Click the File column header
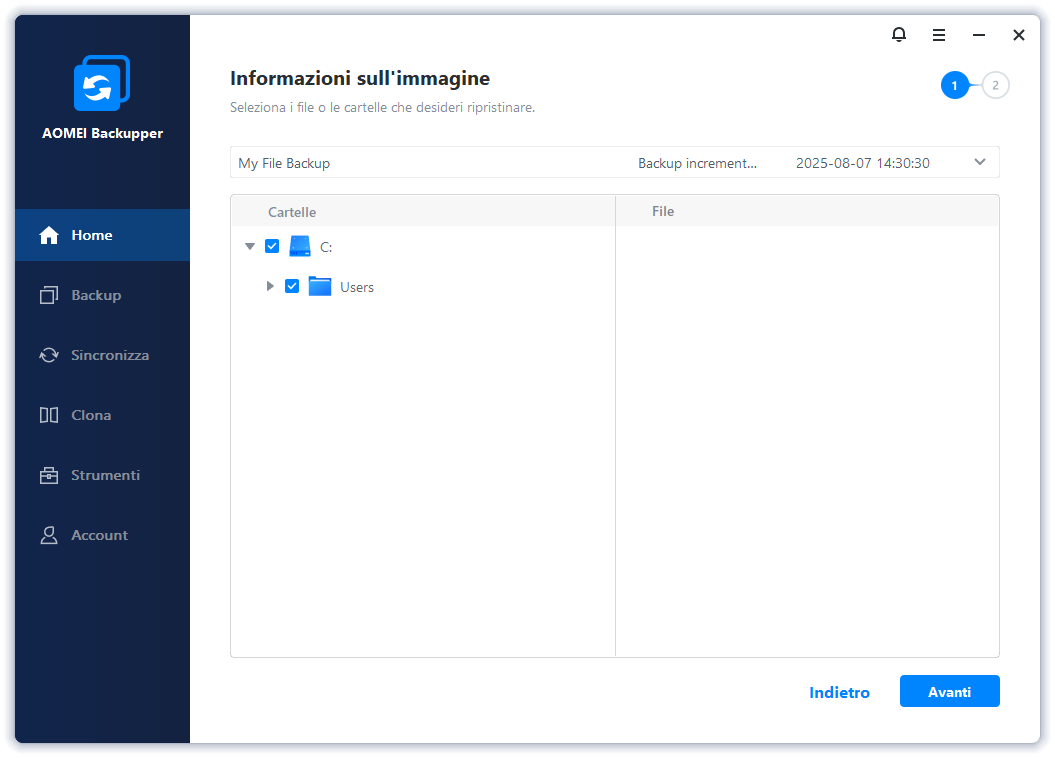Image resolution: width=1055 pixels, height=758 pixels. 663,211
